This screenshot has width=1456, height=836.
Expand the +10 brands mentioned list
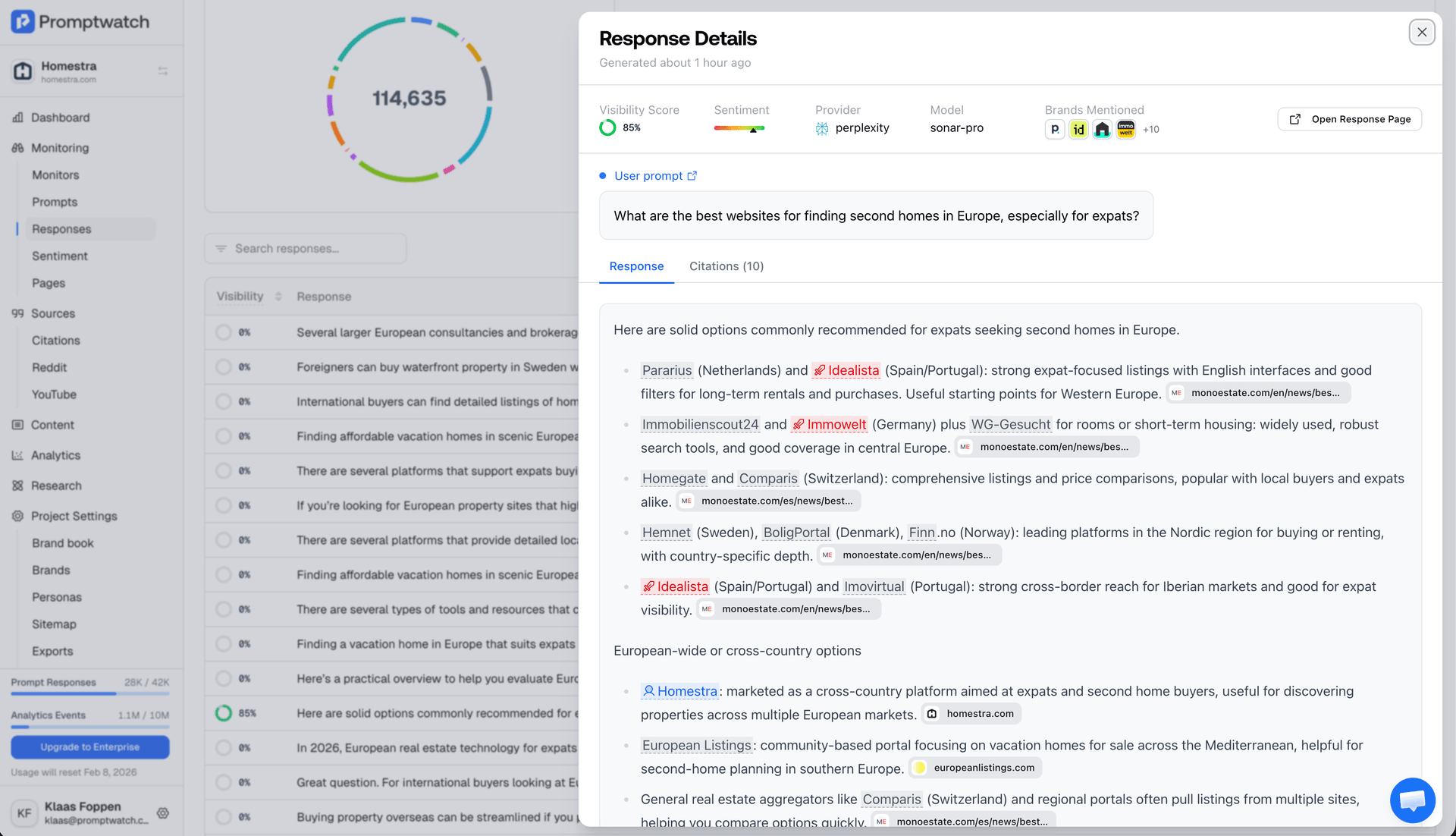[1151, 129]
